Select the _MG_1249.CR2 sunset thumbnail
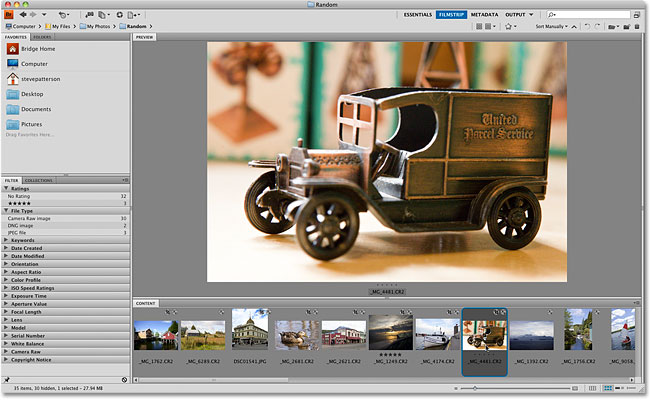Image resolution: width=650 pixels, height=400 pixels. pos(390,333)
